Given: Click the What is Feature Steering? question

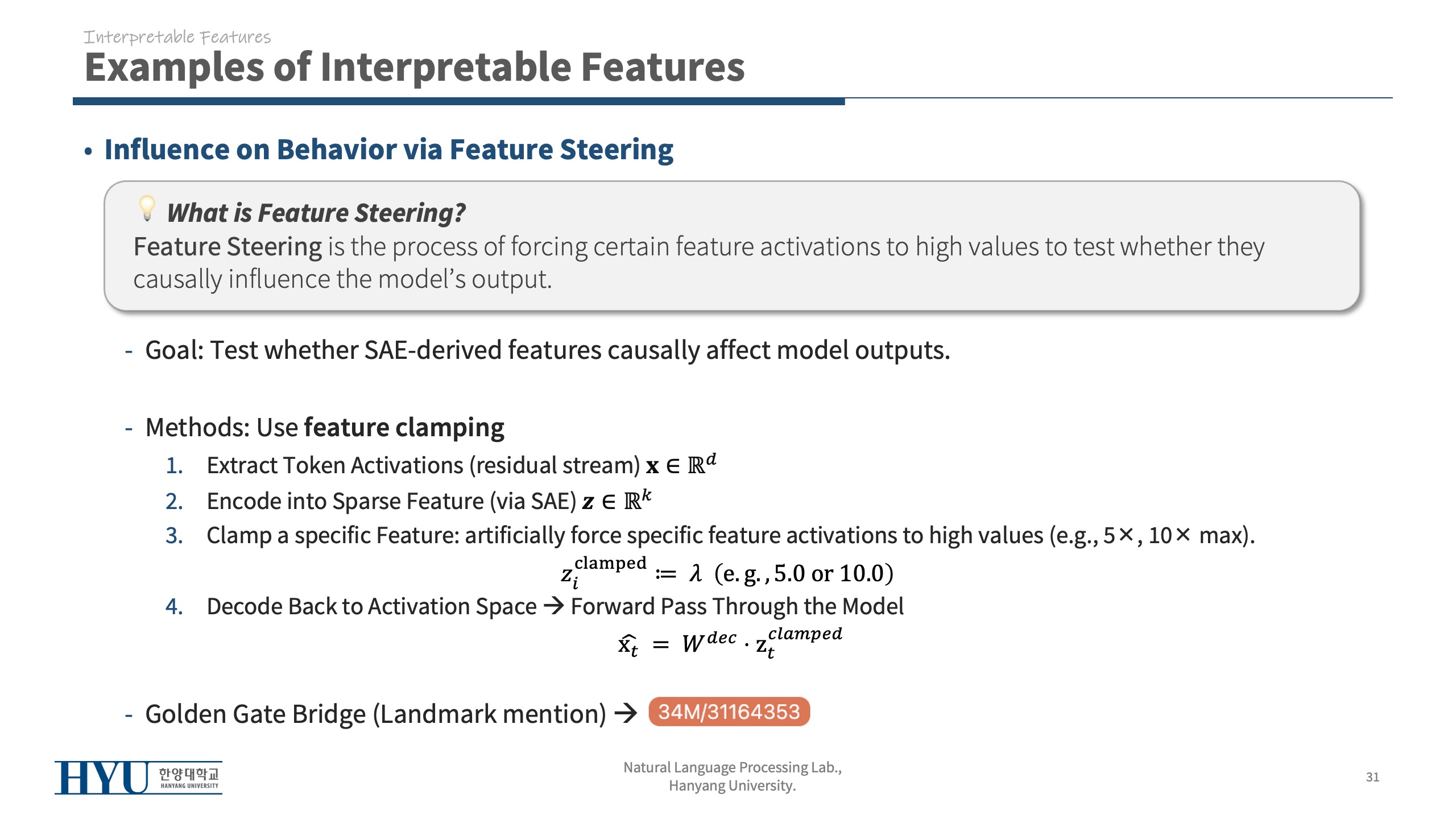Looking at the screenshot, I should (316, 213).
